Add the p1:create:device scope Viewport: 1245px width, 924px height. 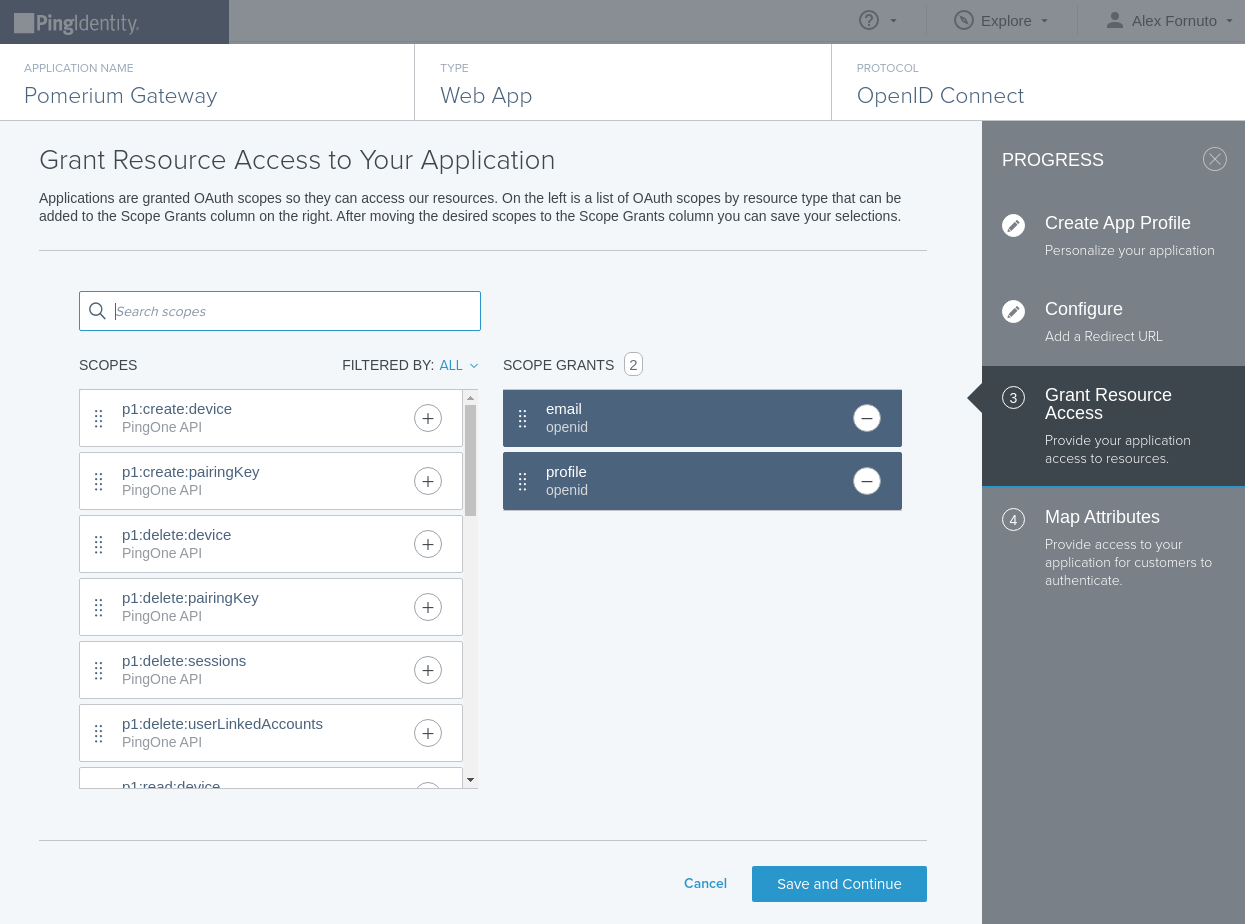[x=428, y=418]
